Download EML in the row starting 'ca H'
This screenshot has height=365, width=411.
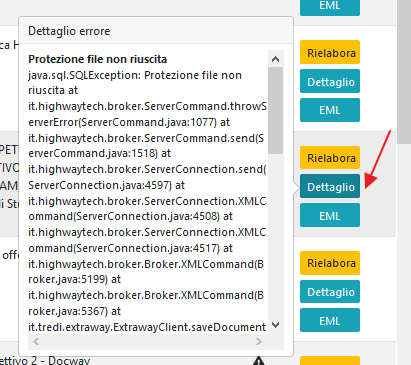330,110
